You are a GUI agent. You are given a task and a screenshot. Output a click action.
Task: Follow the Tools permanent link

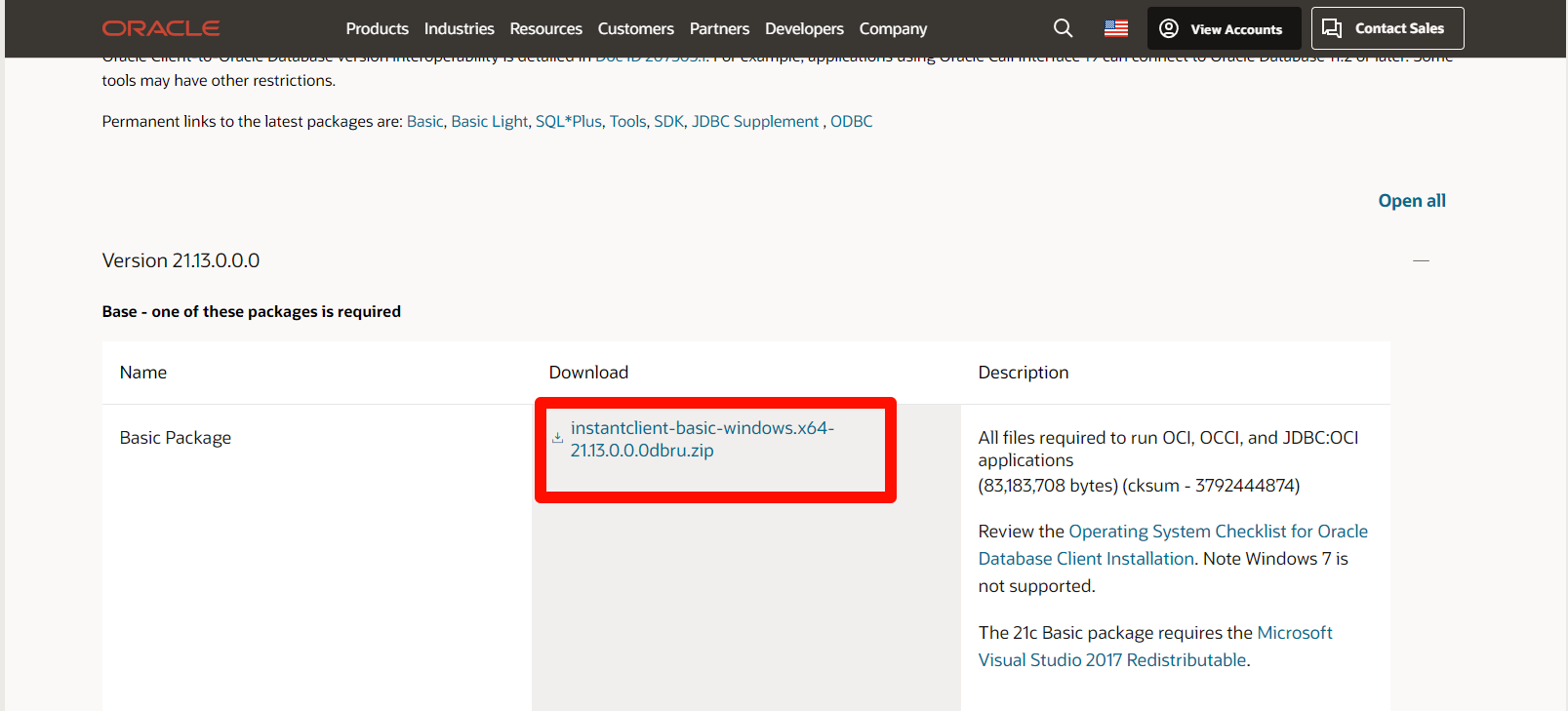point(628,121)
